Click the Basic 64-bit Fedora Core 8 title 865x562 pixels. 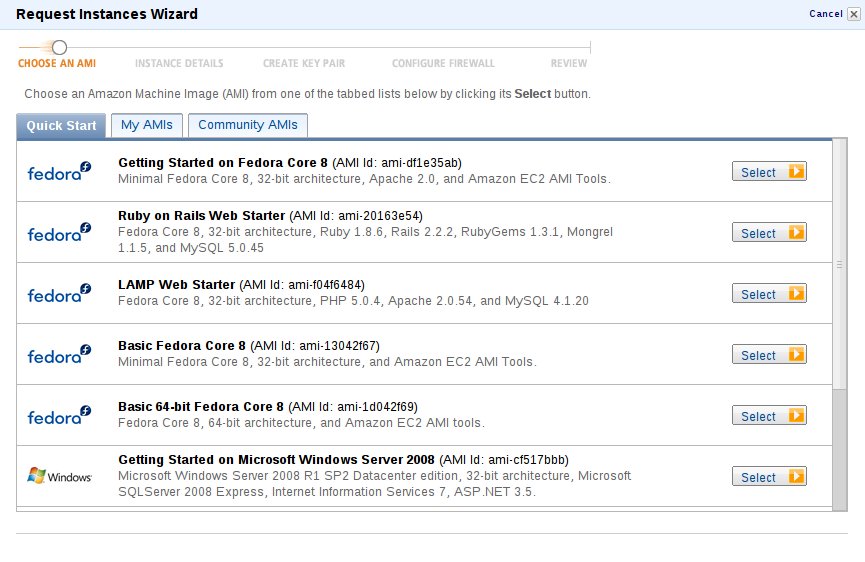(201, 407)
